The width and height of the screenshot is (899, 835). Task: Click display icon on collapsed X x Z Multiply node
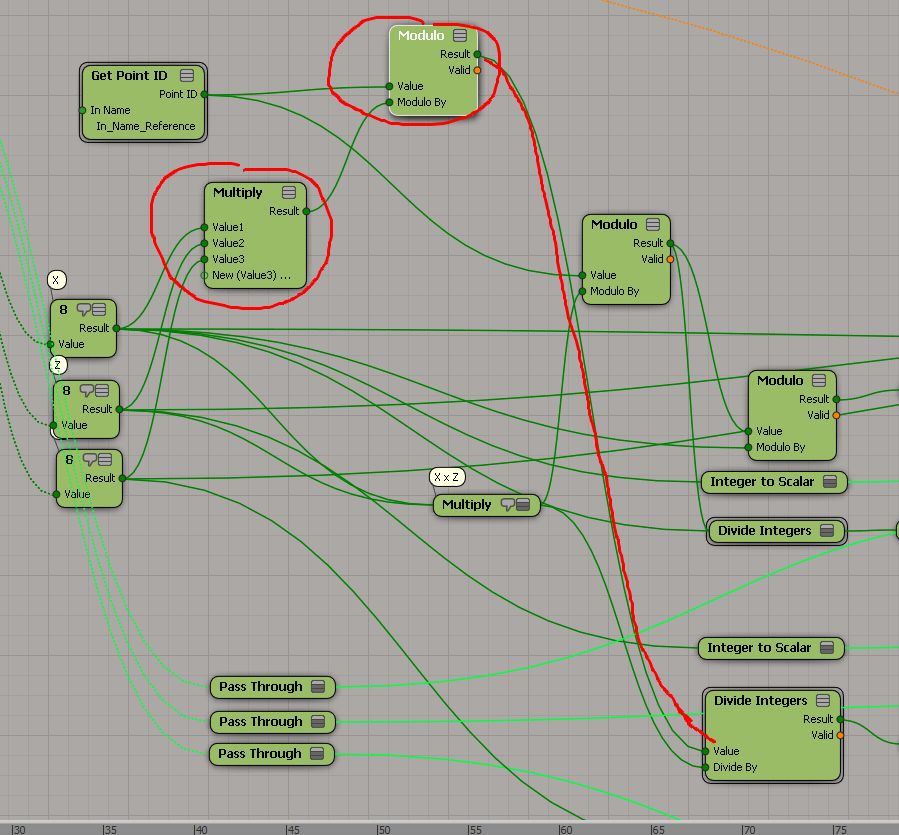tap(524, 505)
